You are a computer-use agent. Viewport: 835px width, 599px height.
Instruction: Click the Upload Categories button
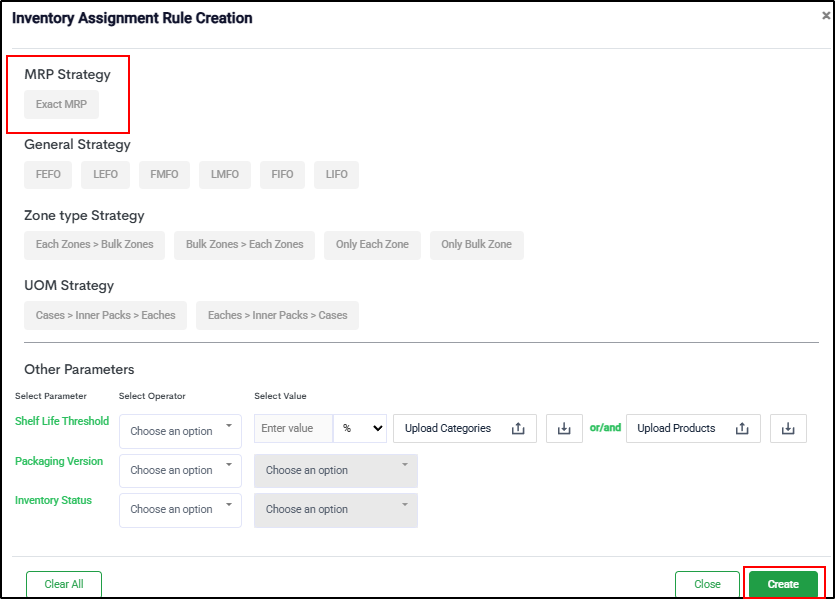tap(464, 428)
